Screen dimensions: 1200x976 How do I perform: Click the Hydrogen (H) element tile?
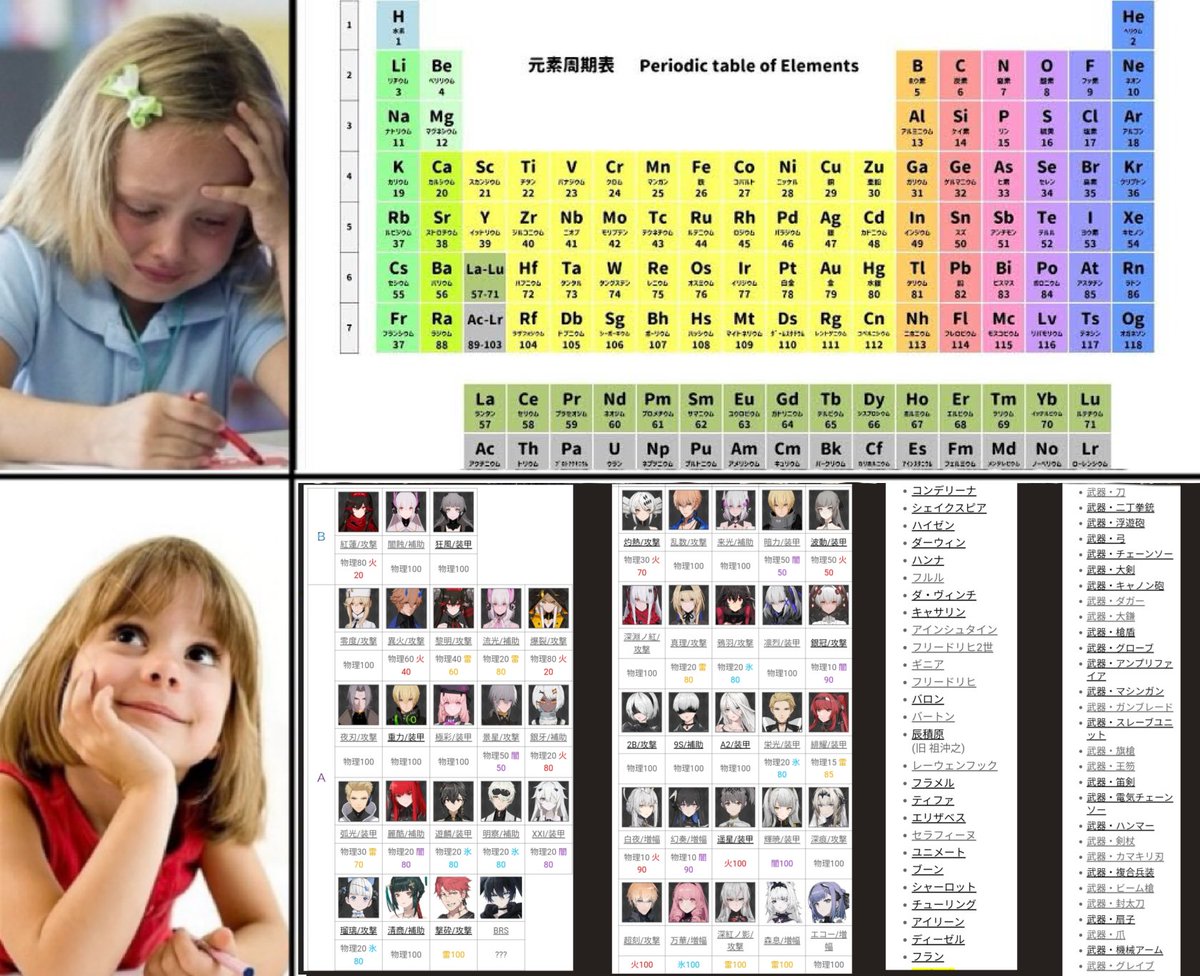(398, 26)
